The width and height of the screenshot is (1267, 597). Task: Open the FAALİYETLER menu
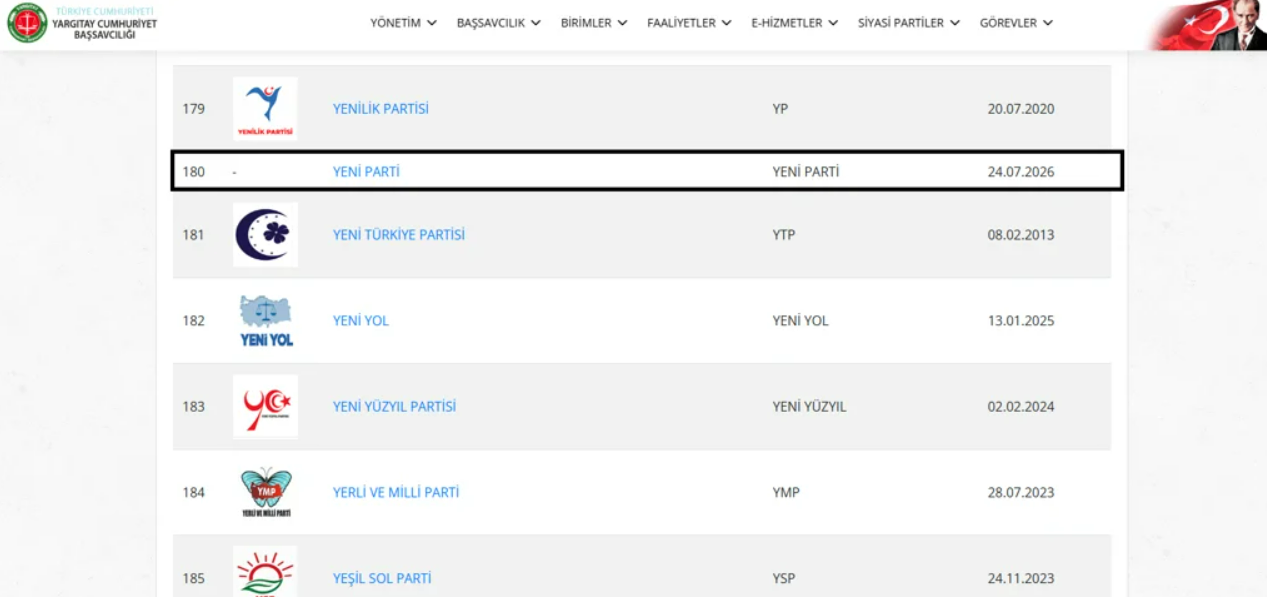[689, 23]
